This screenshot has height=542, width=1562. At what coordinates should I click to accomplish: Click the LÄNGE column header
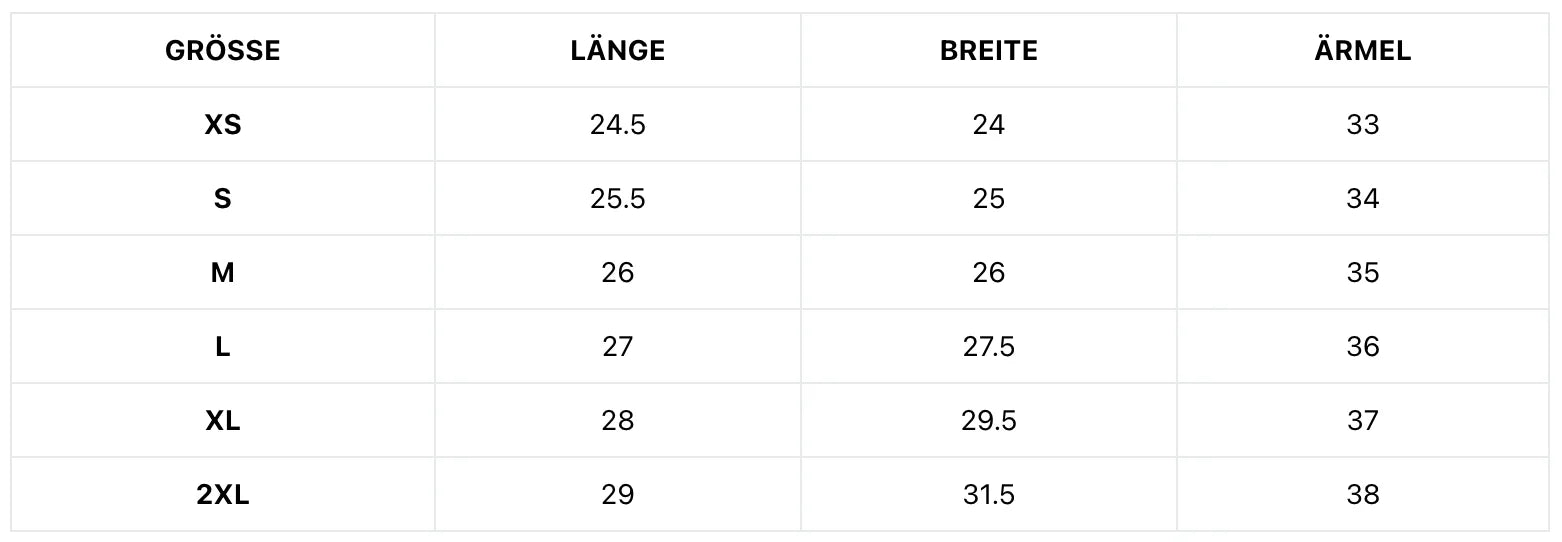618,51
